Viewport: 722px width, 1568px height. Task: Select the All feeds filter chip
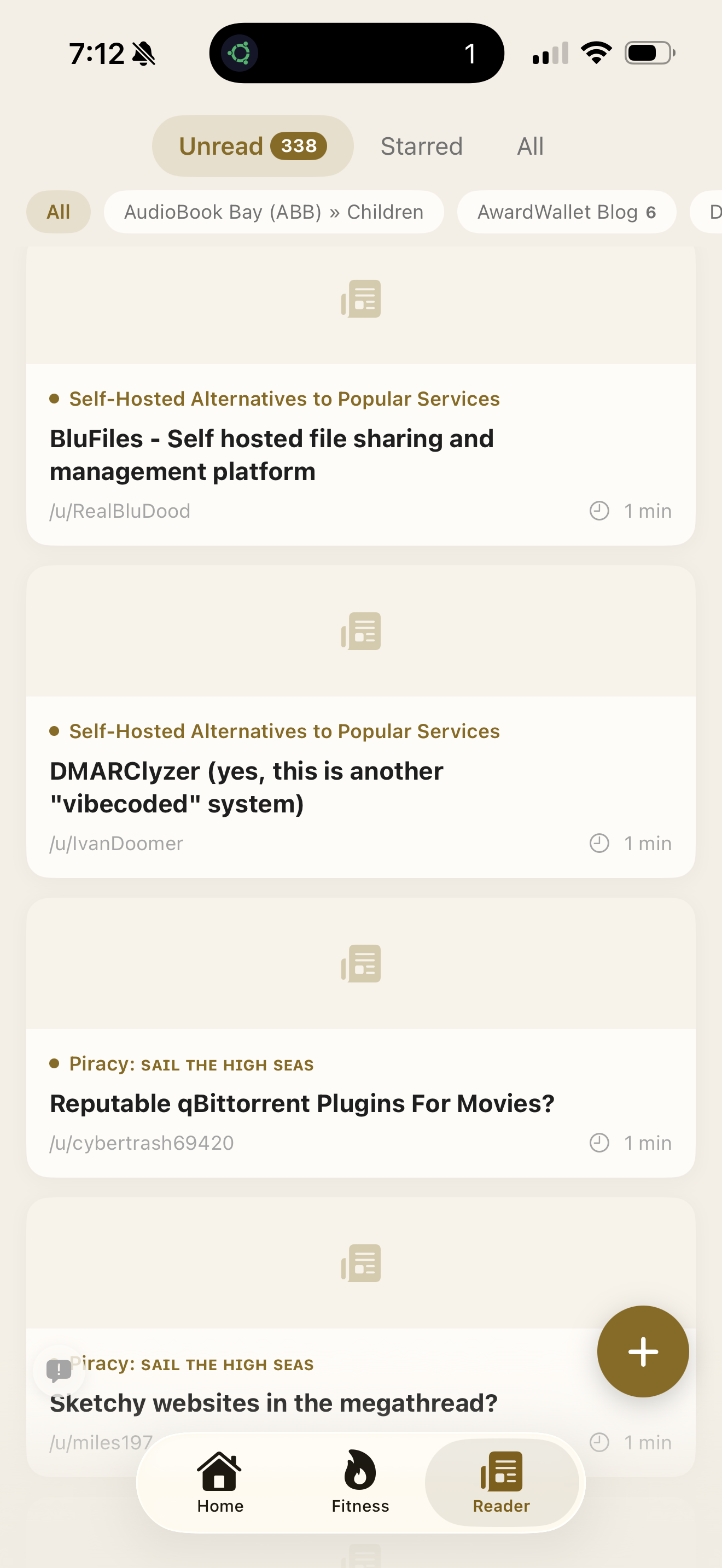(59, 212)
